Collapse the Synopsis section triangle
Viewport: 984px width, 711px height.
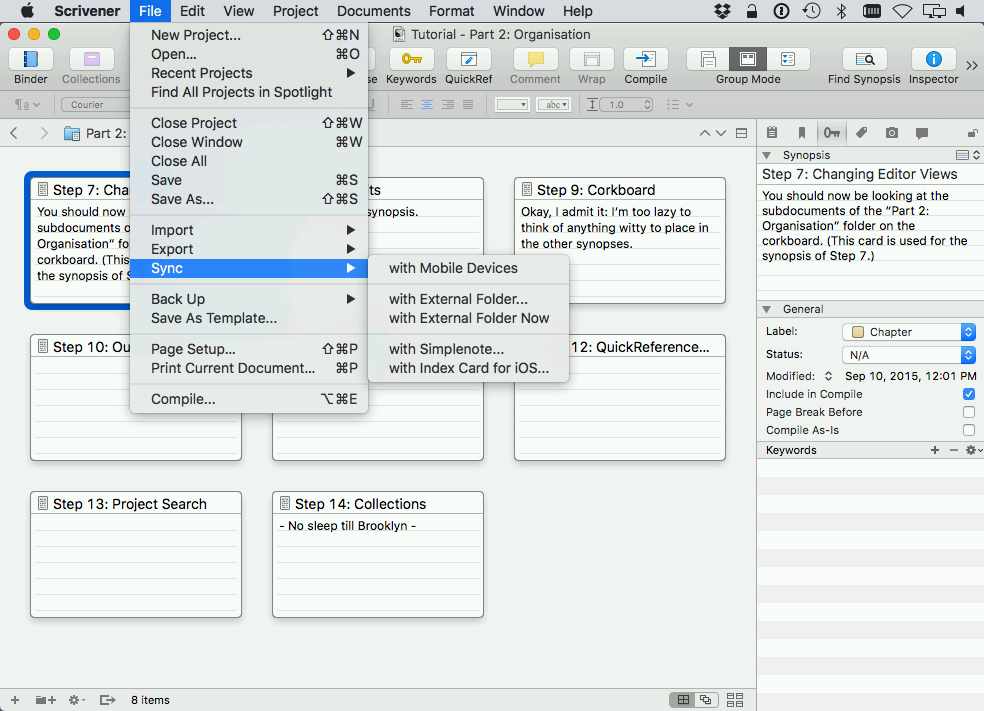pyautogui.click(x=767, y=155)
